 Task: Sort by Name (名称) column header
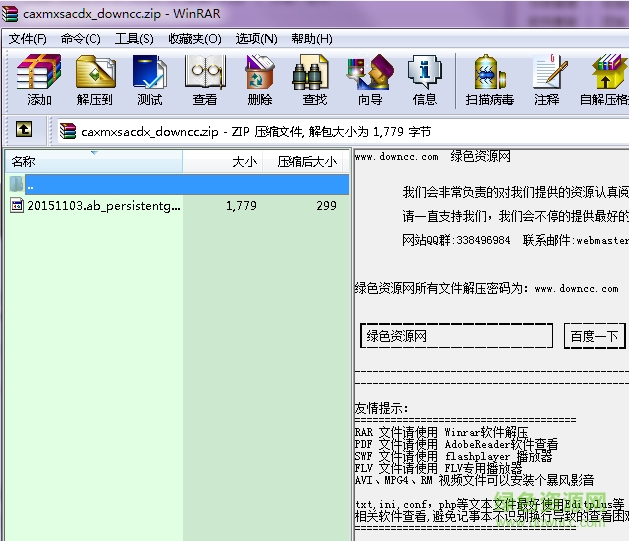click(x=94, y=162)
